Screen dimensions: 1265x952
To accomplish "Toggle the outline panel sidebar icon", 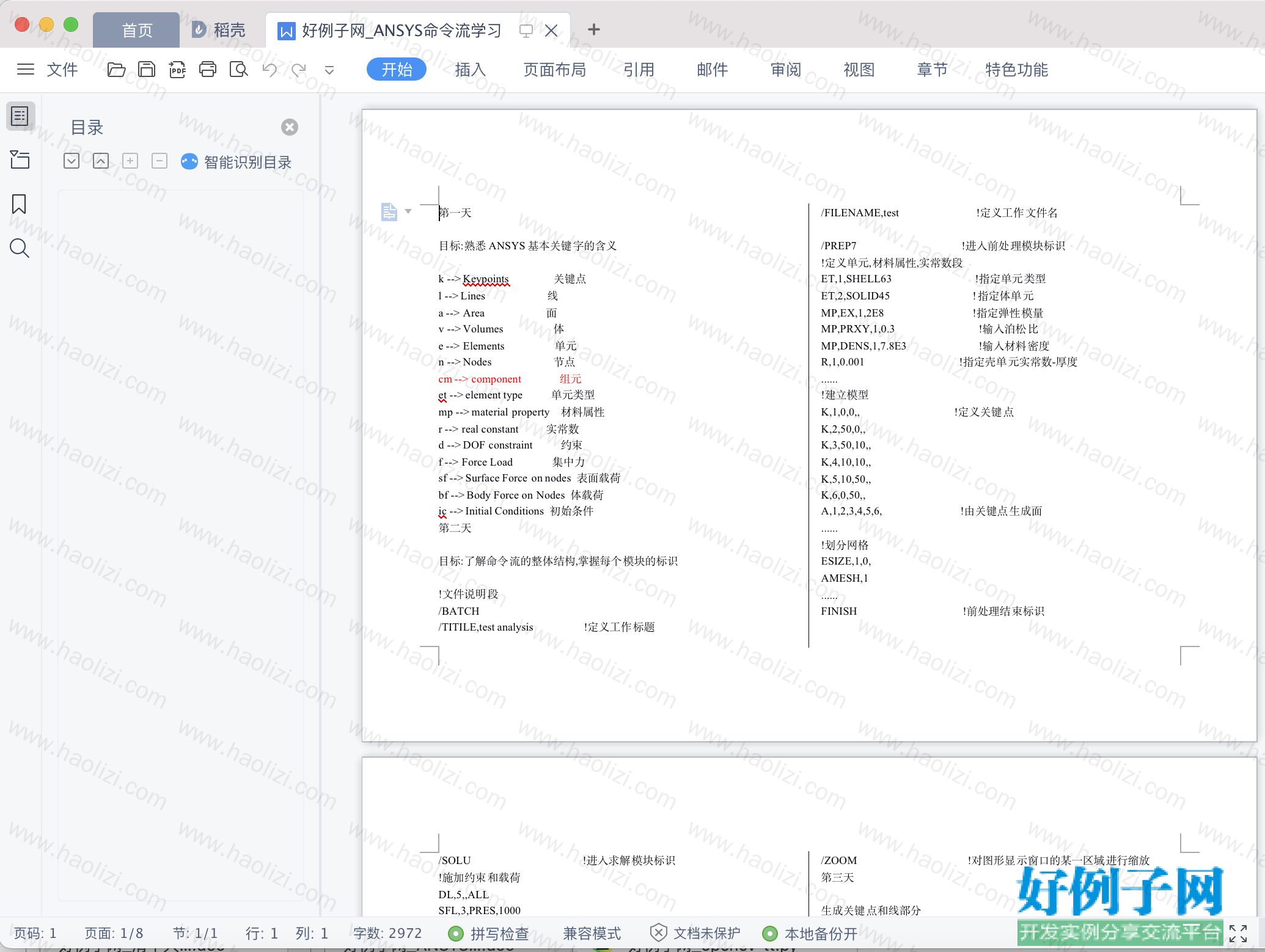I will 20,116.
